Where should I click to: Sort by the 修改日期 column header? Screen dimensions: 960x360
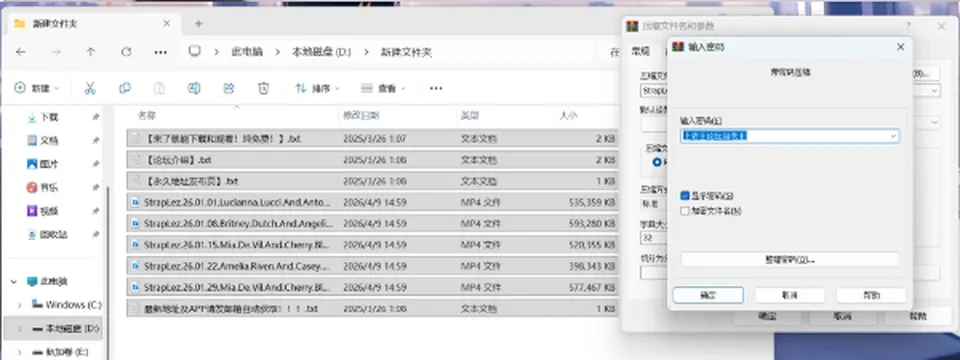pos(361,114)
